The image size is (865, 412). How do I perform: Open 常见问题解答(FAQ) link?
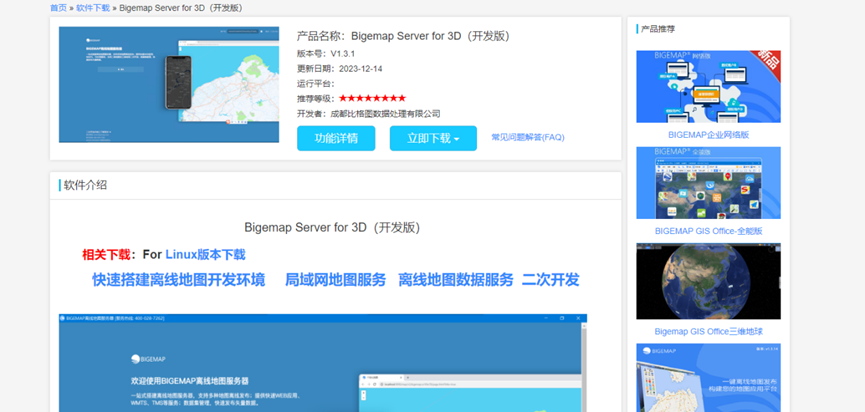click(x=528, y=137)
